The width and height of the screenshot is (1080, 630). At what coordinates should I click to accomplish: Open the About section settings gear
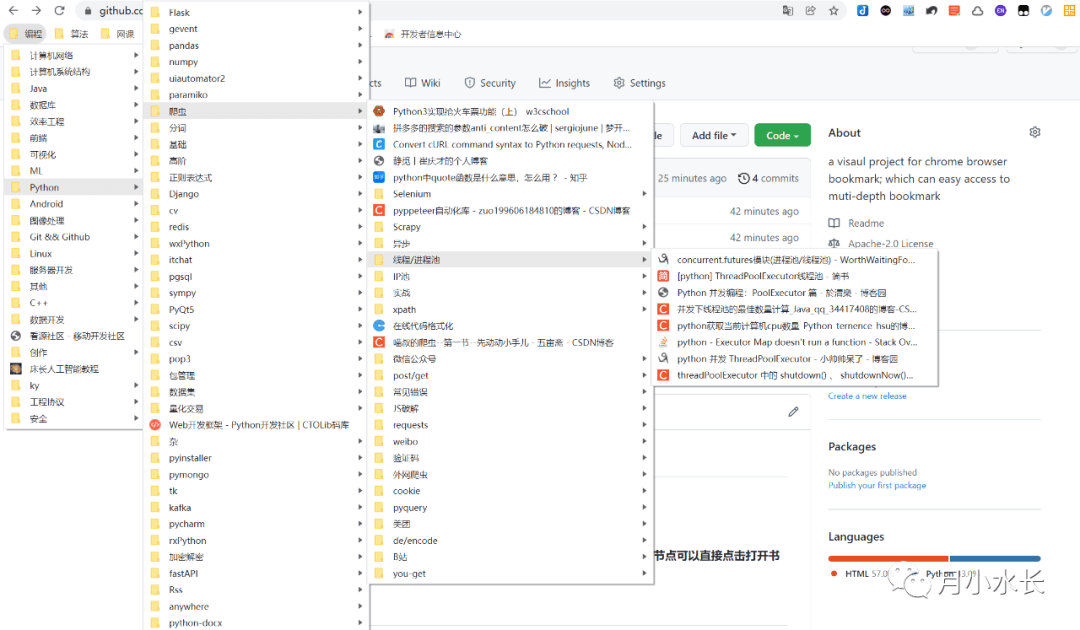coord(1034,132)
